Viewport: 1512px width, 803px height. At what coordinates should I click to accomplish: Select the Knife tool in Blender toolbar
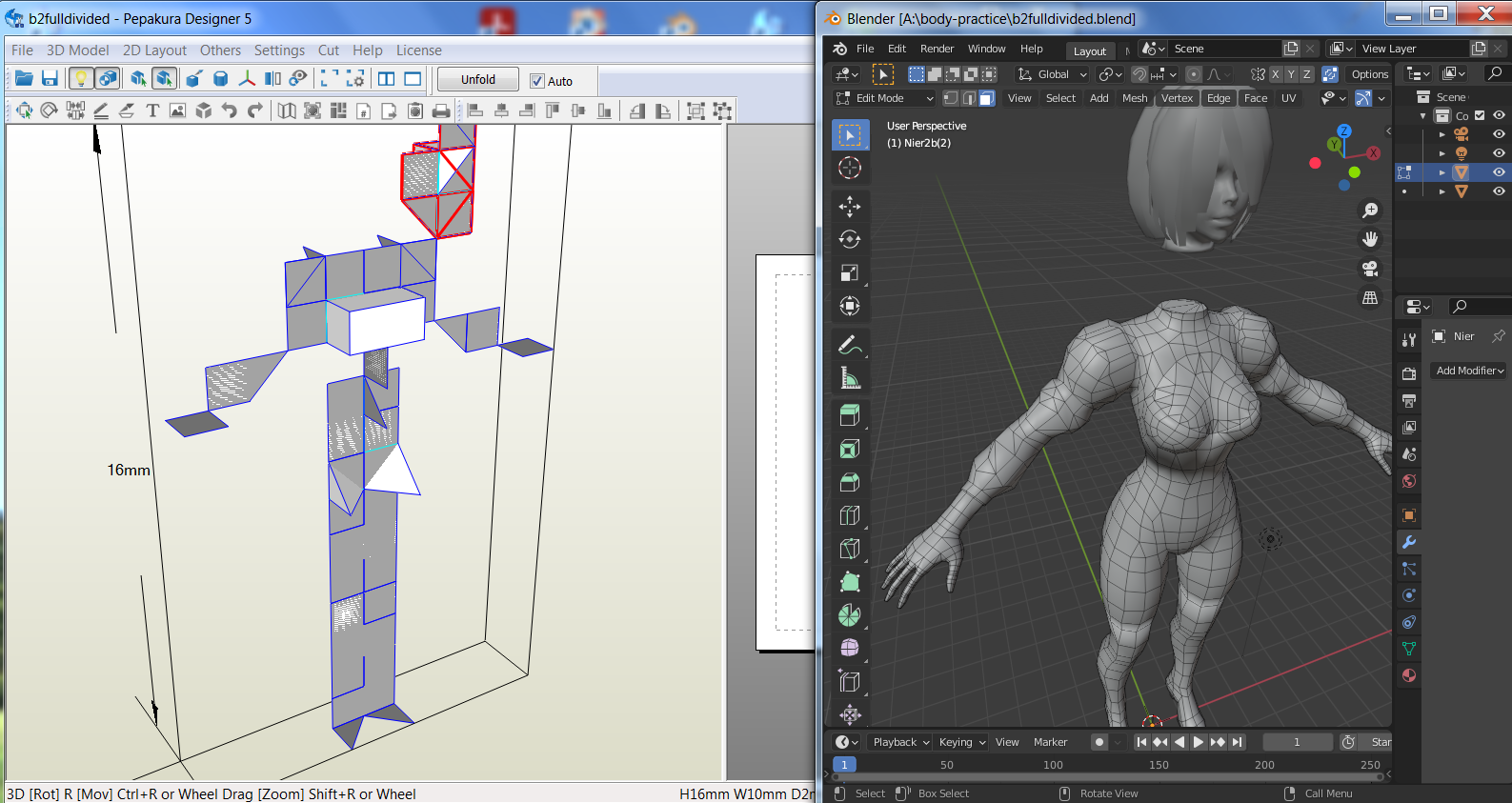click(850, 549)
